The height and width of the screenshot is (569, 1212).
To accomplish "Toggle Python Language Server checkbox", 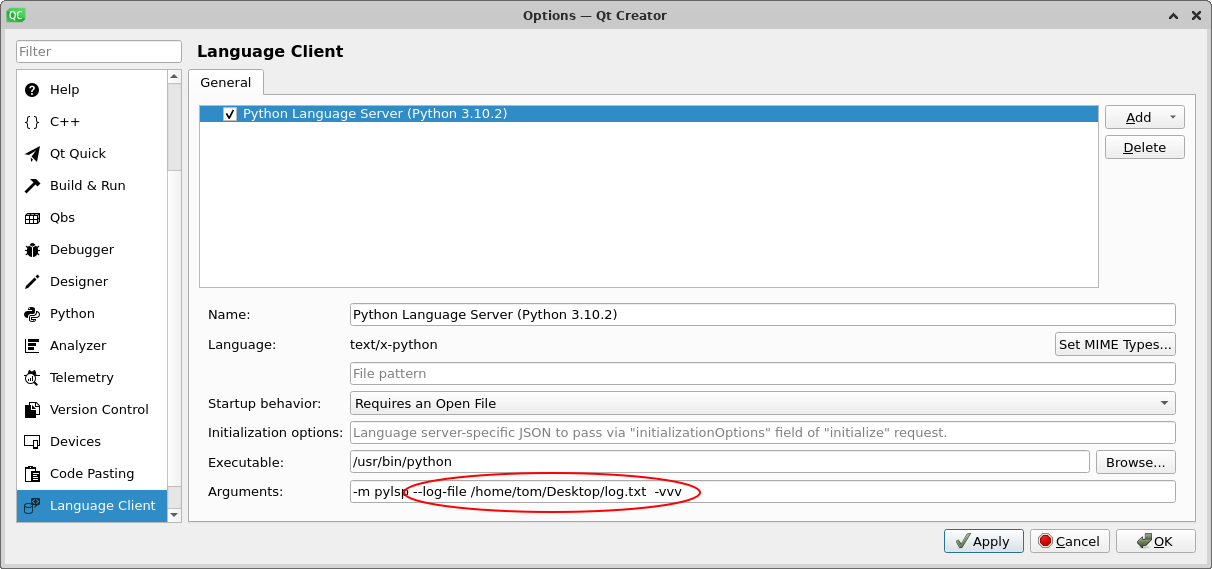I will pyautogui.click(x=230, y=114).
